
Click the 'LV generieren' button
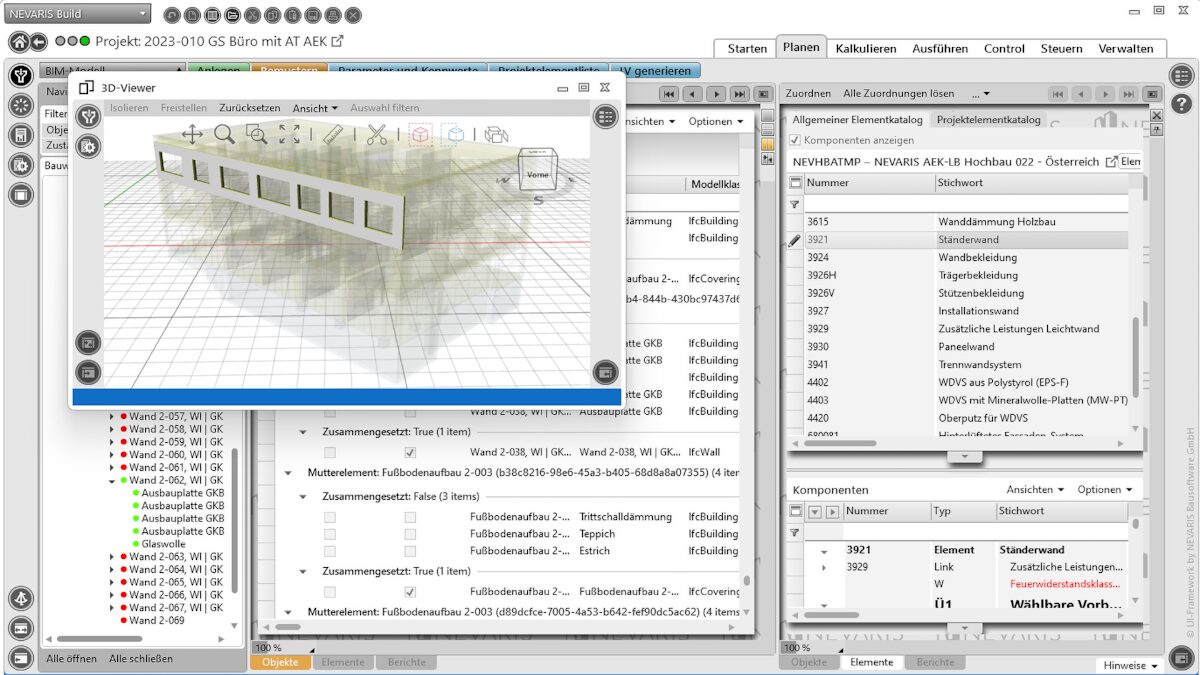pyautogui.click(x=655, y=71)
